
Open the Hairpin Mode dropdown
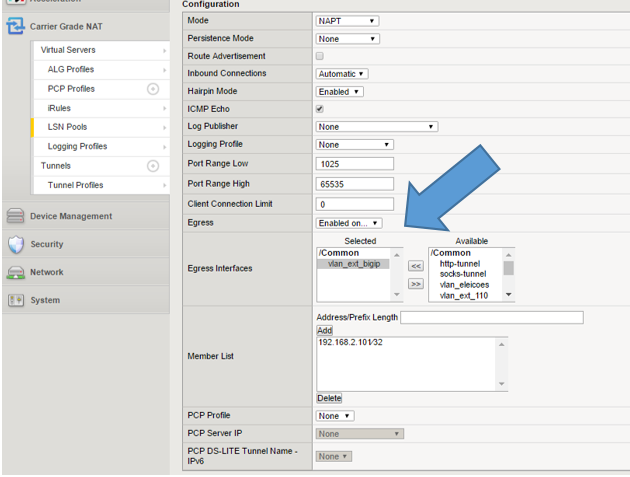(x=340, y=92)
